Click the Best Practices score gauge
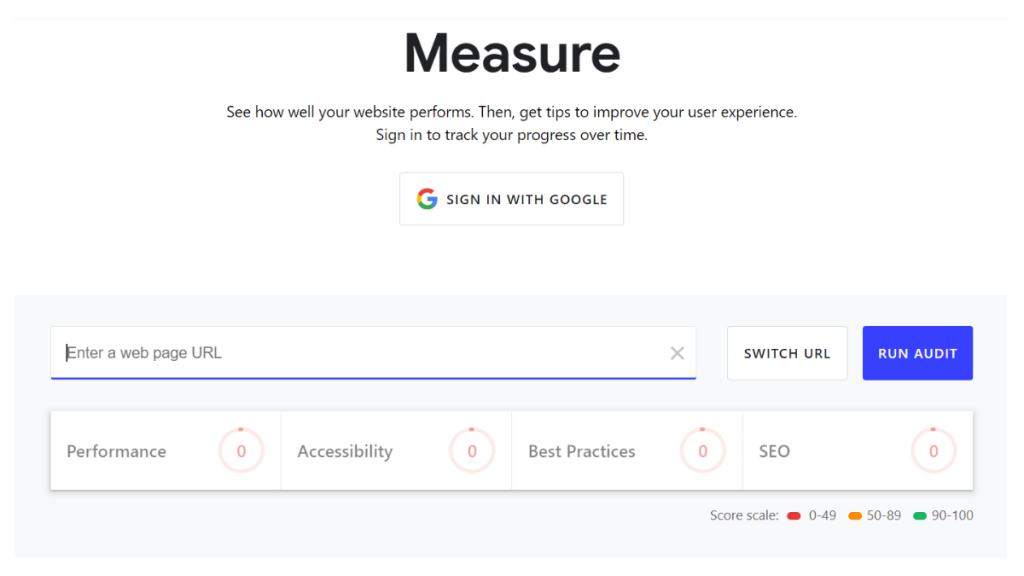The width and height of the screenshot is (1024, 576). [703, 451]
